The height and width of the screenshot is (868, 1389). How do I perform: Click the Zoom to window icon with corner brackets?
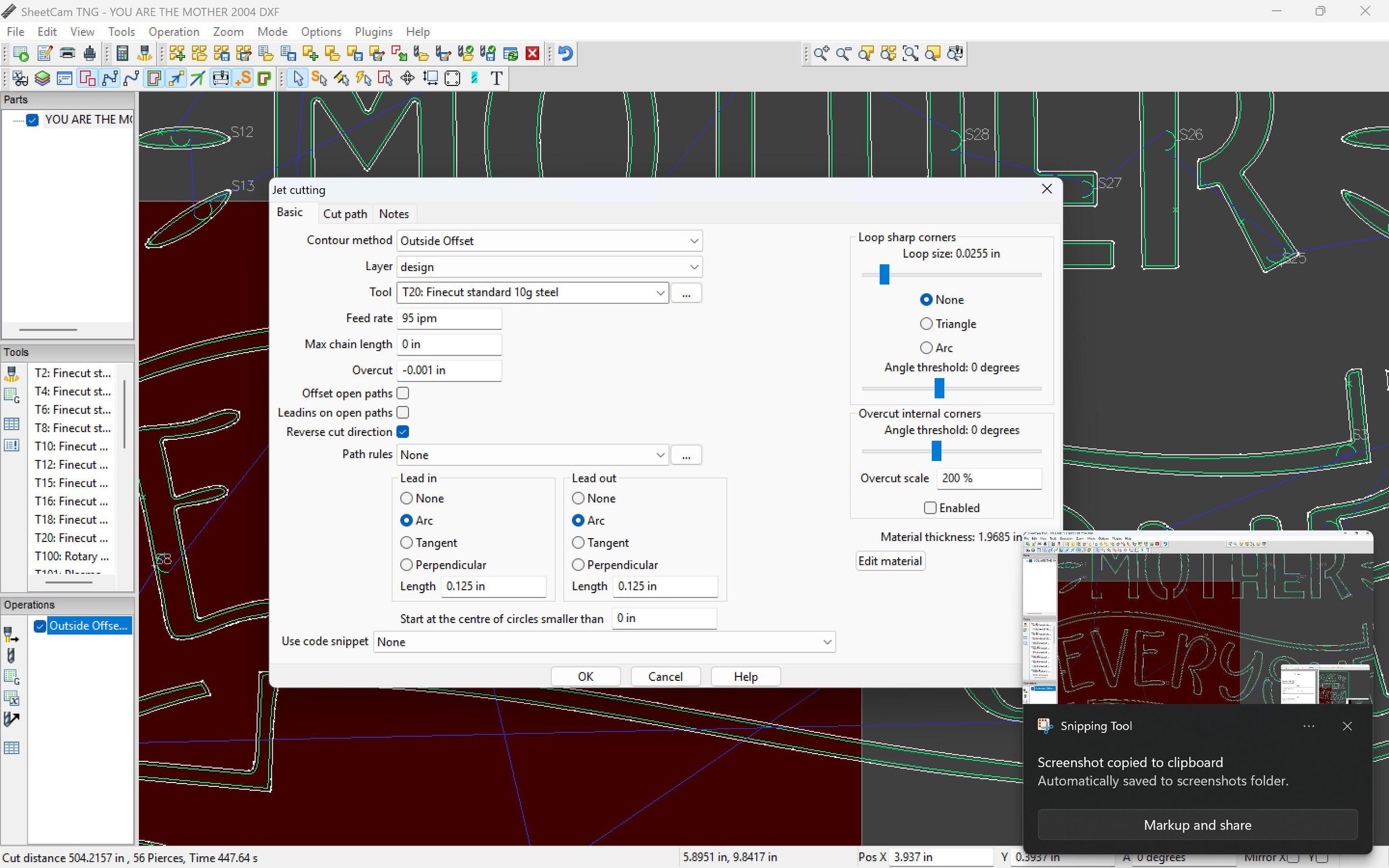pyautogui.click(x=911, y=54)
